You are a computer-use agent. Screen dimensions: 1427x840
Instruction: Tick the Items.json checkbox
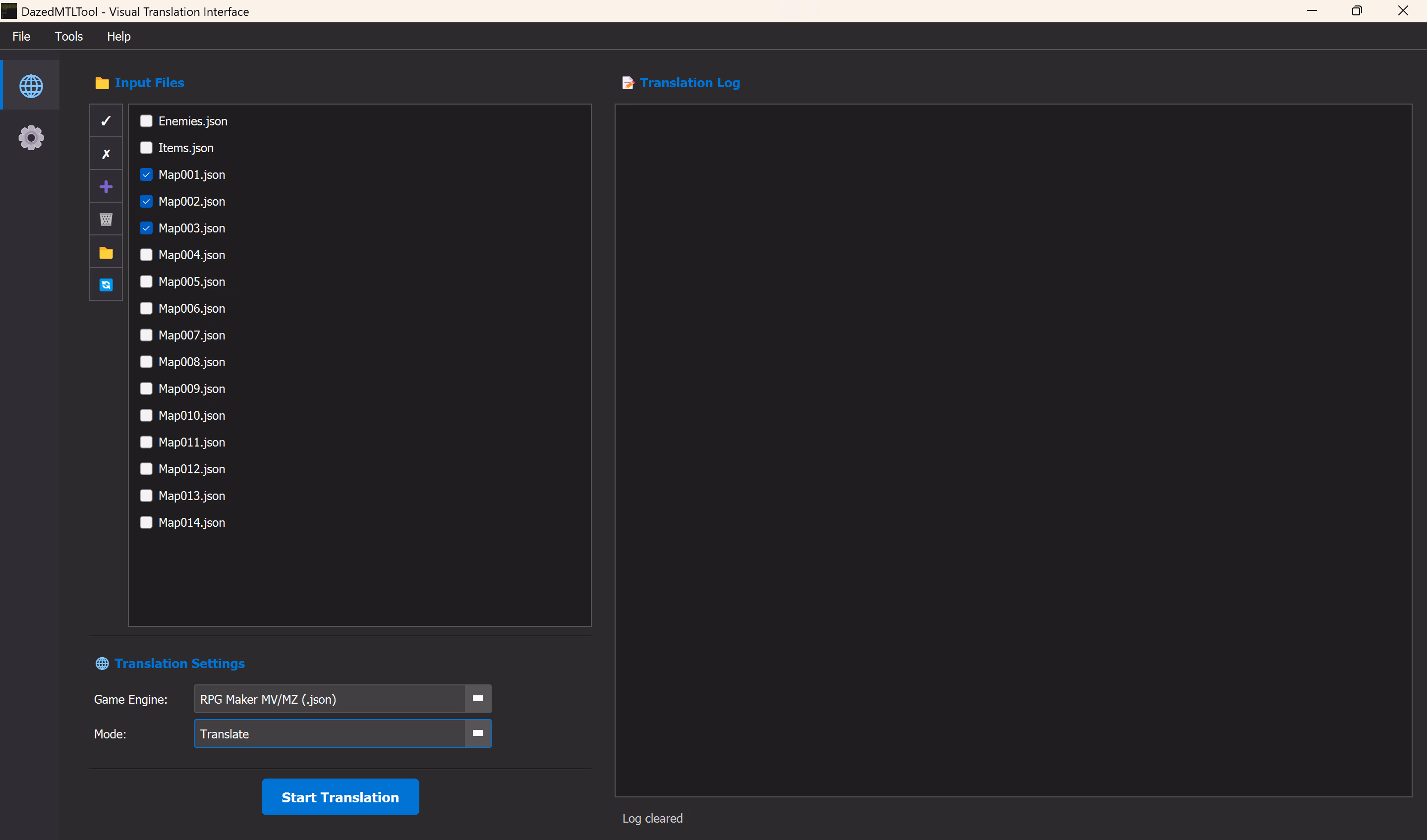click(x=146, y=148)
